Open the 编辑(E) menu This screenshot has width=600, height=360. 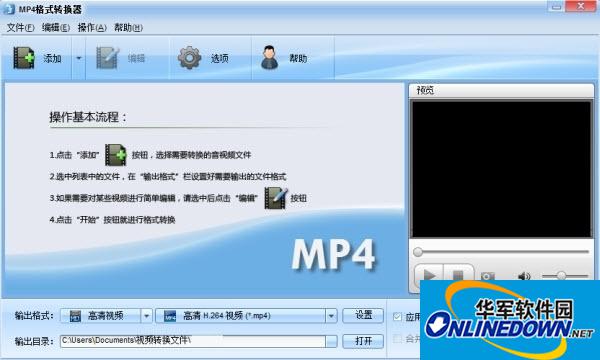56,28
